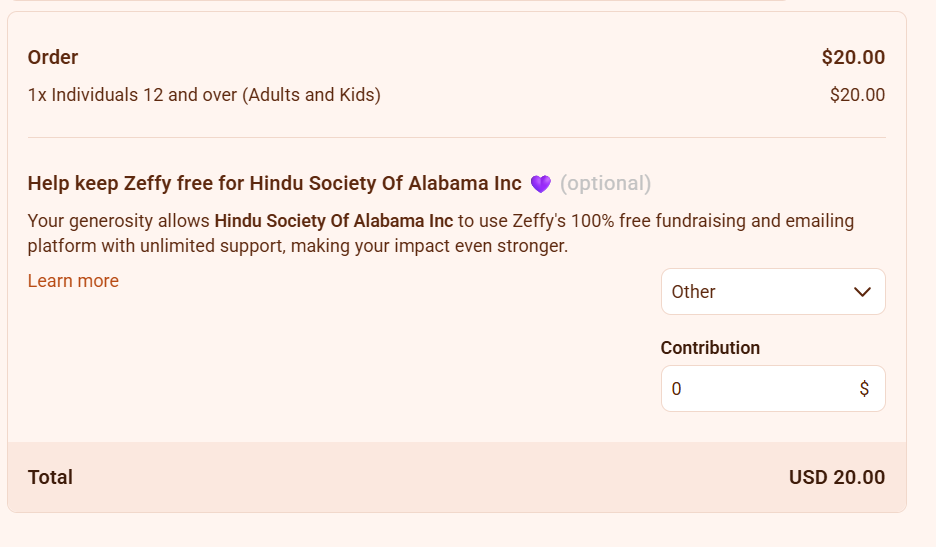Image resolution: width=936 pixels, height=547 pixels.
Task: Click the USD 20.00 total amount
Action: coord(837,477)
